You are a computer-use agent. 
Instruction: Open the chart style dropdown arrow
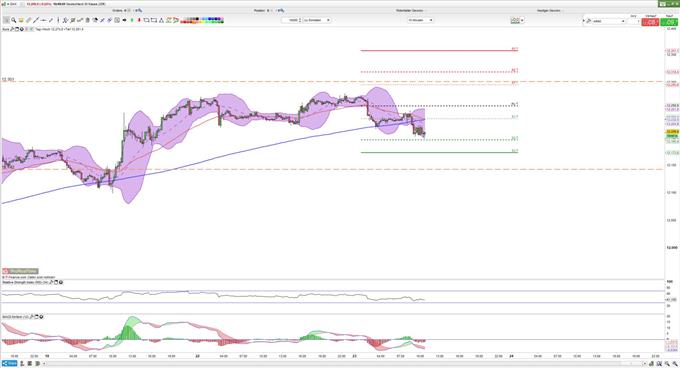[x=522, y=20]
